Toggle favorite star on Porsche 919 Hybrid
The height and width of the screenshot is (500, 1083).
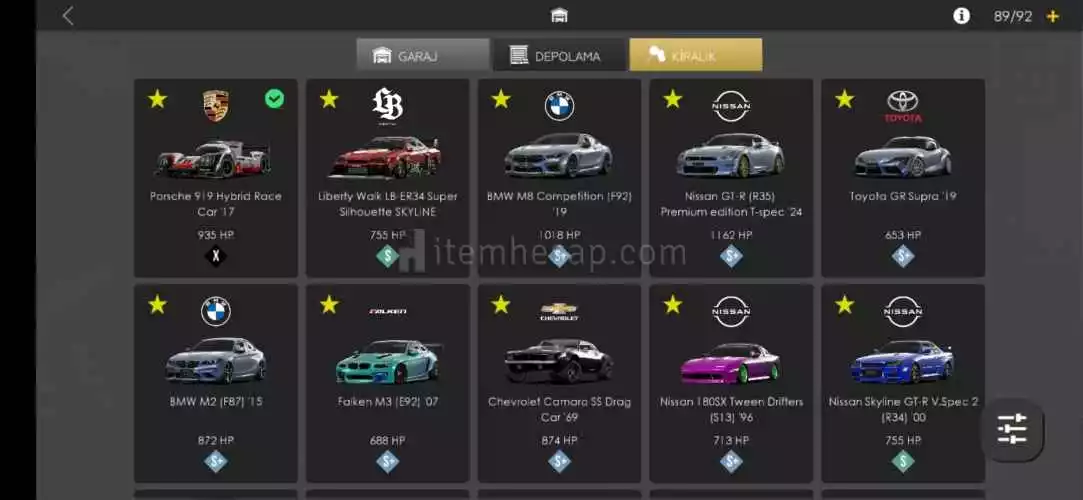157,99
